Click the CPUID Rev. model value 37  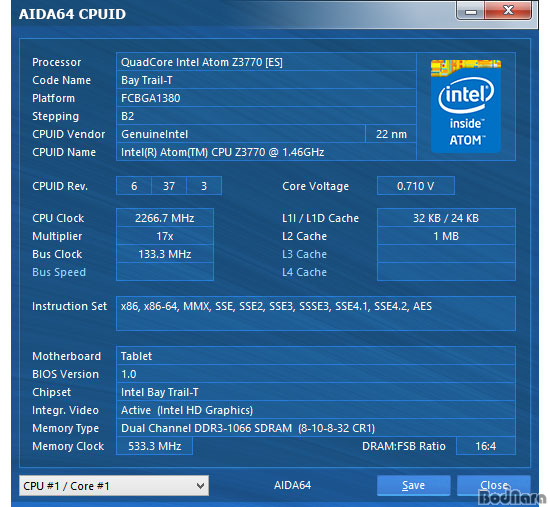point(169,186)
